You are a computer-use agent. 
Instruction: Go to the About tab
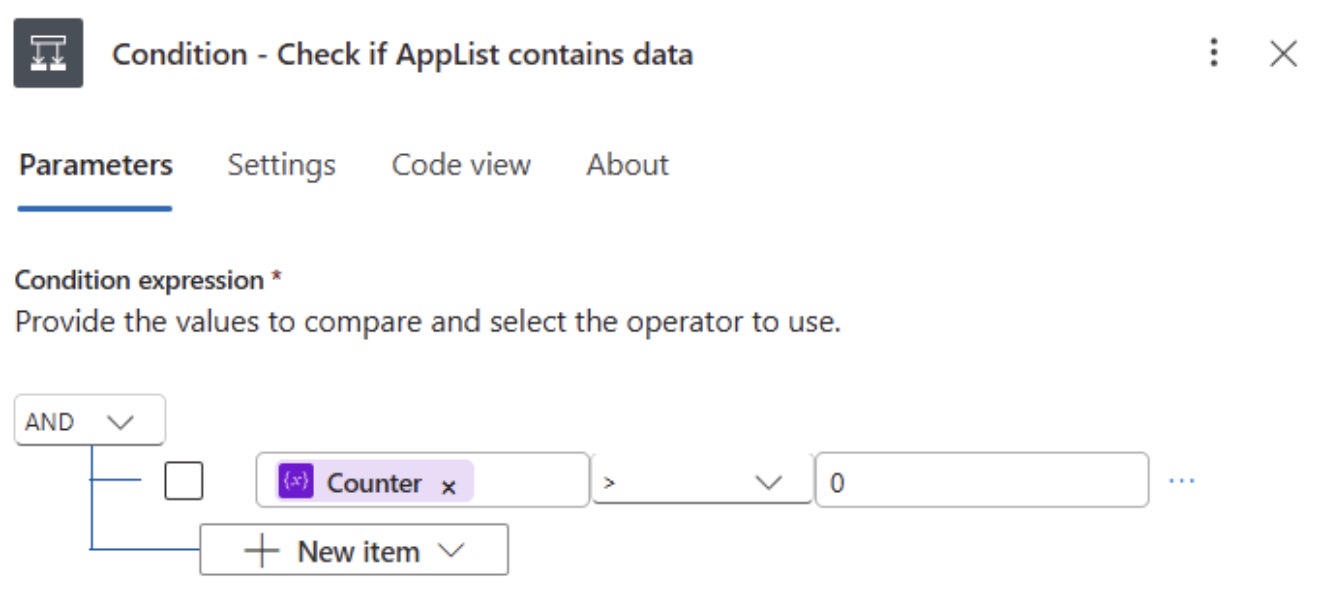(627, 165)
